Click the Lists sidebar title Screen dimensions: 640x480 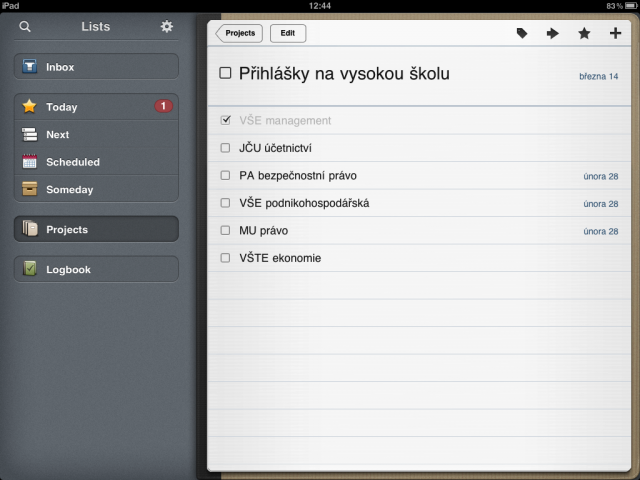point(96,27)
